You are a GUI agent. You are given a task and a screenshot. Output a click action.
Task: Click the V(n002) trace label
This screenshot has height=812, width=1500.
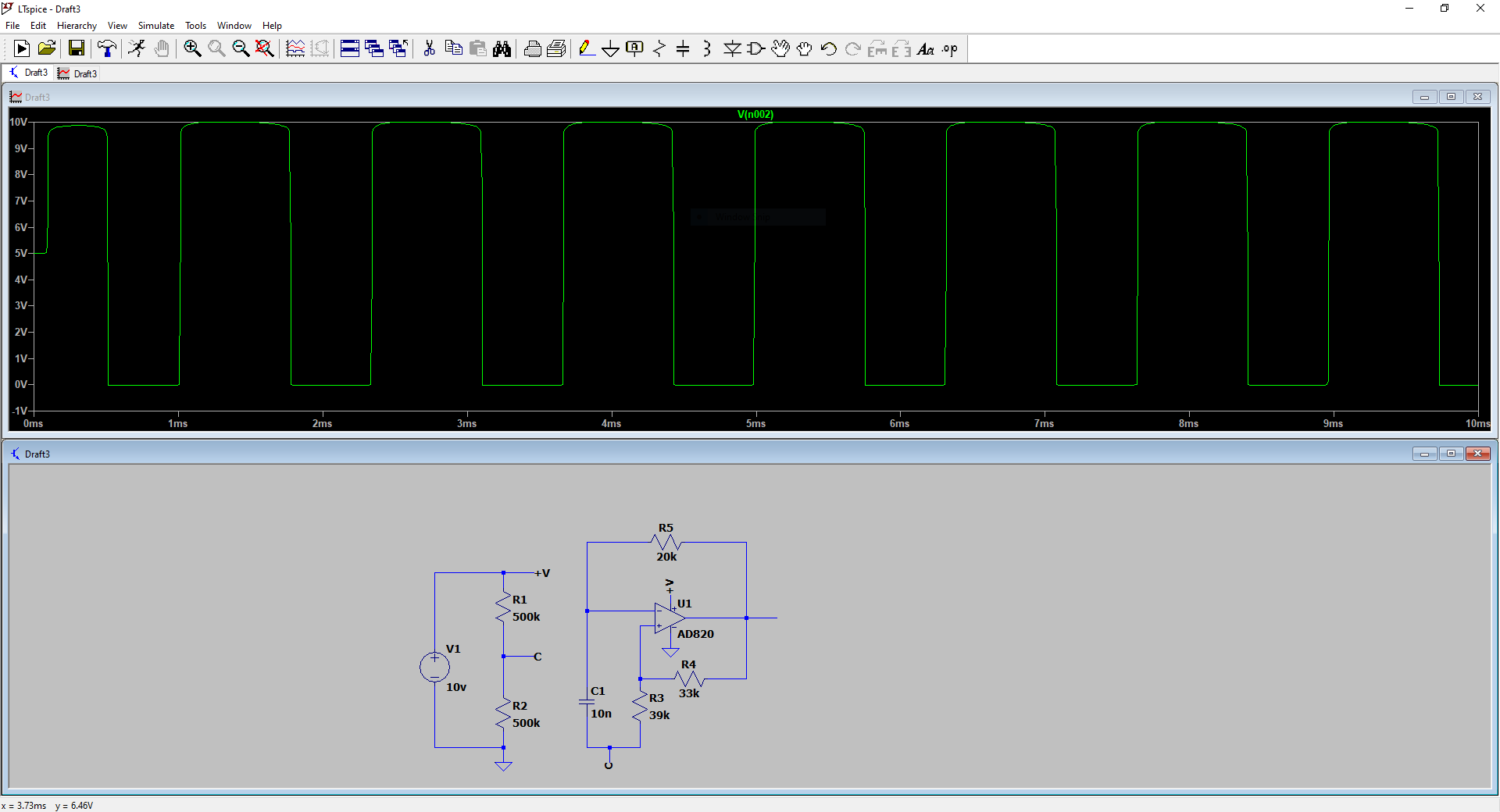[755, 114]
